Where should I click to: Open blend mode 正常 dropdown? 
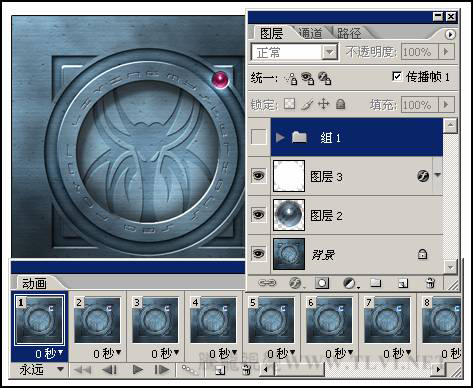[x=329, y=52]
